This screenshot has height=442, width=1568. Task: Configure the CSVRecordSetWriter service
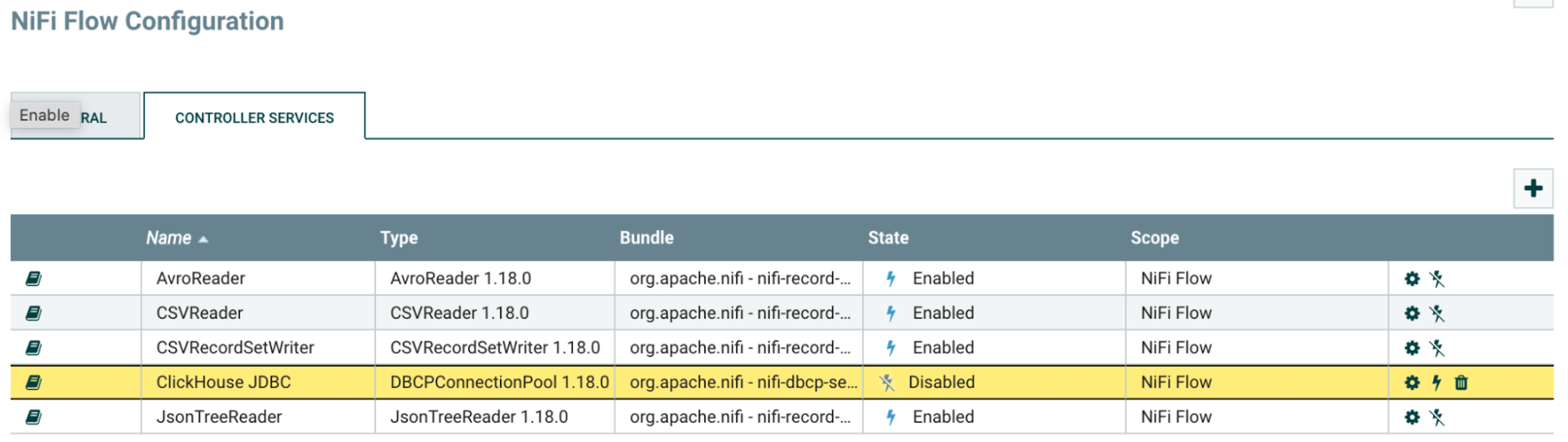pos(1412,348)
